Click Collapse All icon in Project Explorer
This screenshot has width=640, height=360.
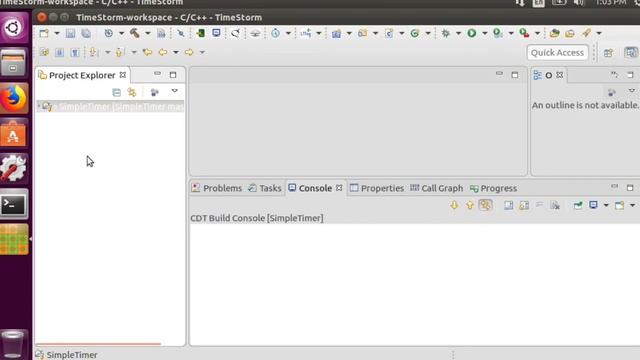click(x=116, y=92)
